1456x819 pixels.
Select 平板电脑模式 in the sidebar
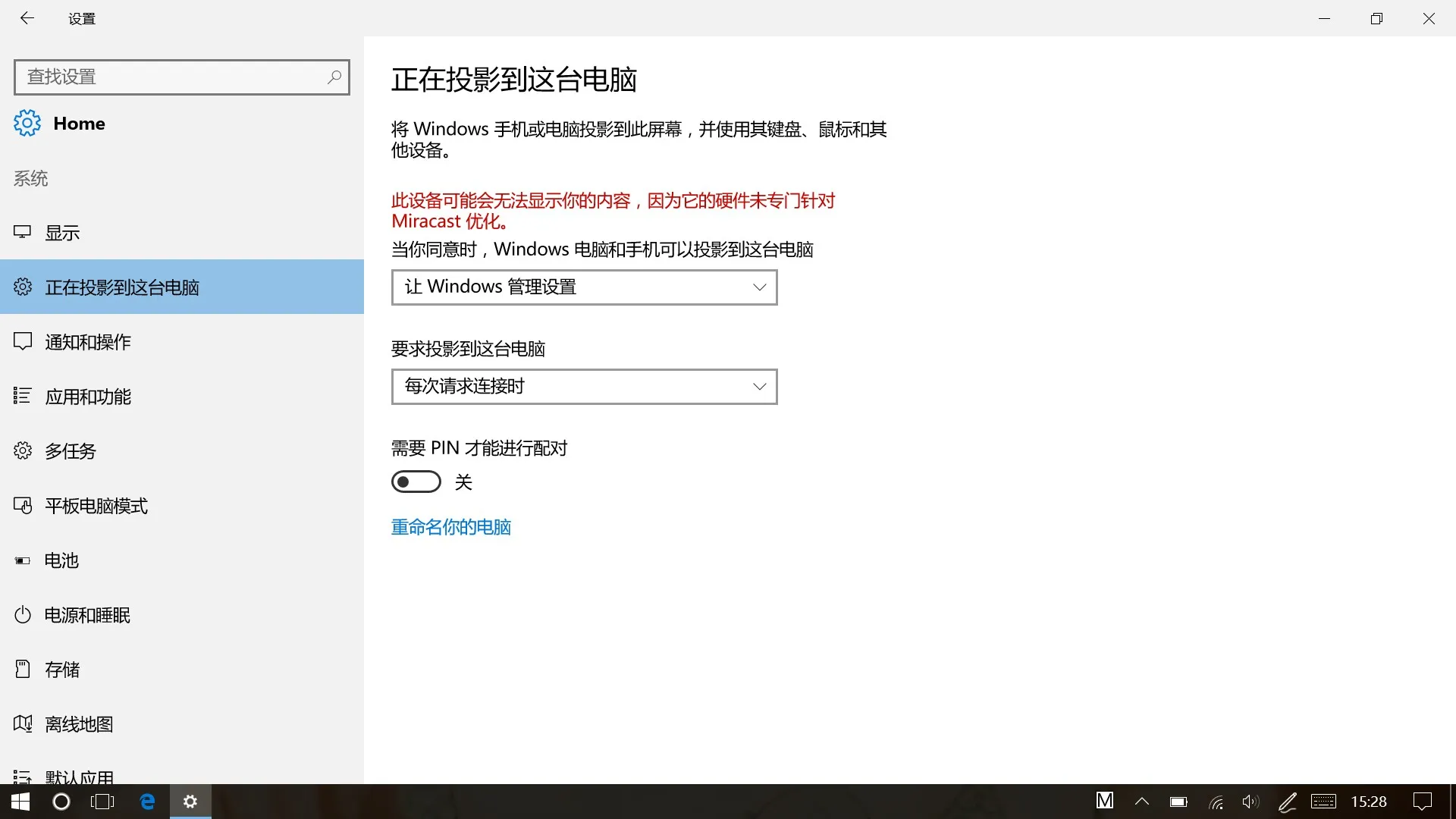point(182,505)
